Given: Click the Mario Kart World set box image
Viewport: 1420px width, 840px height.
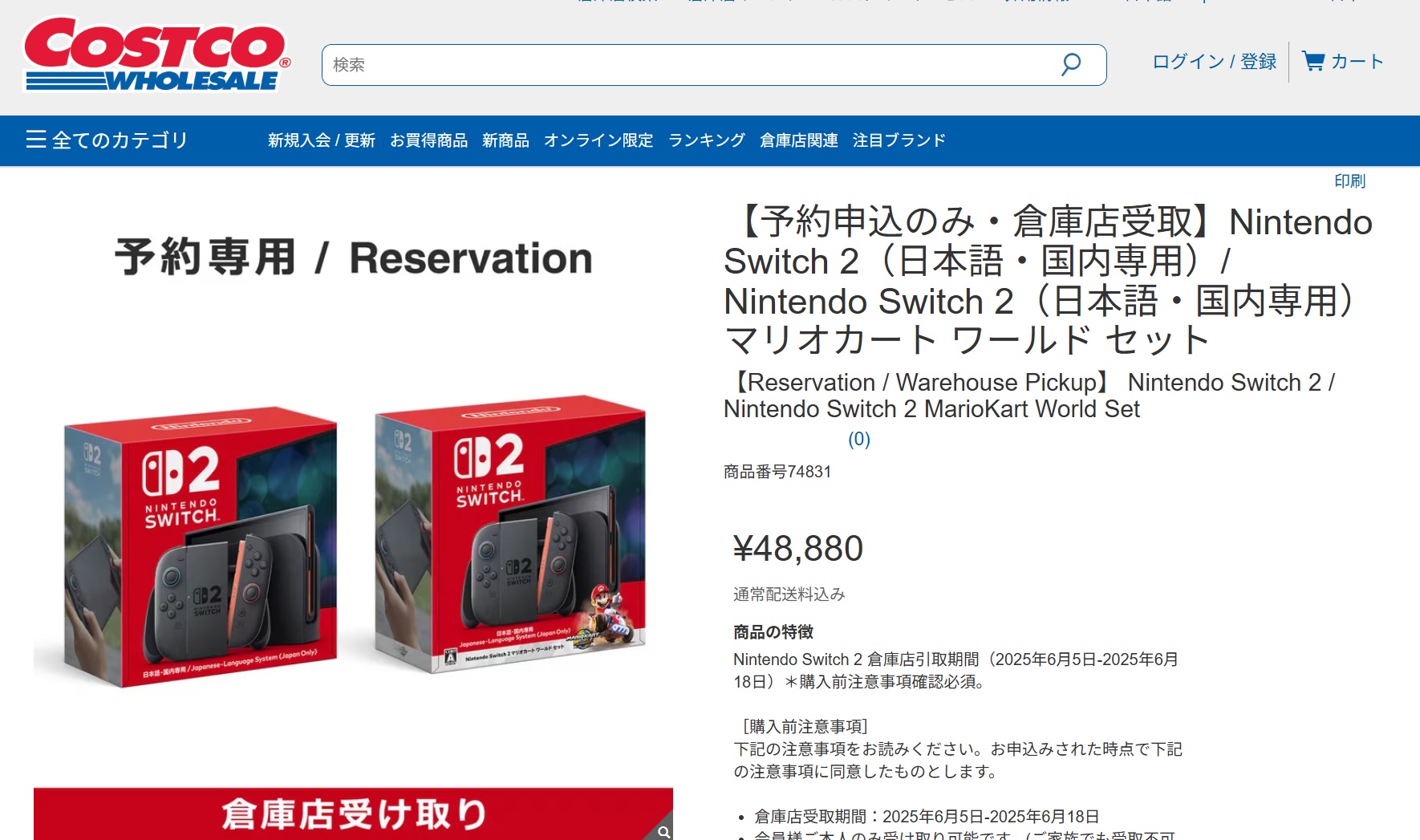Looking at the screenshot, I should click(510, 534).
